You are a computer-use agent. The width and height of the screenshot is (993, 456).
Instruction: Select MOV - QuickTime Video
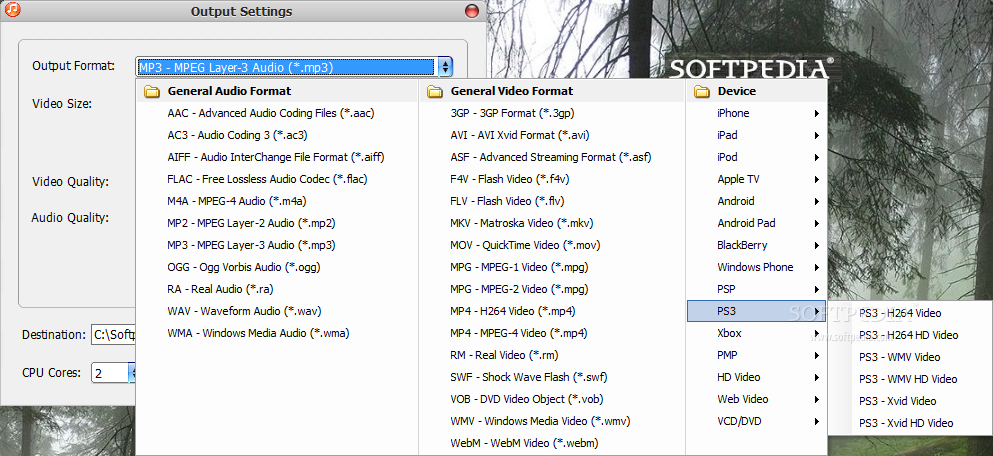point(525,245)
